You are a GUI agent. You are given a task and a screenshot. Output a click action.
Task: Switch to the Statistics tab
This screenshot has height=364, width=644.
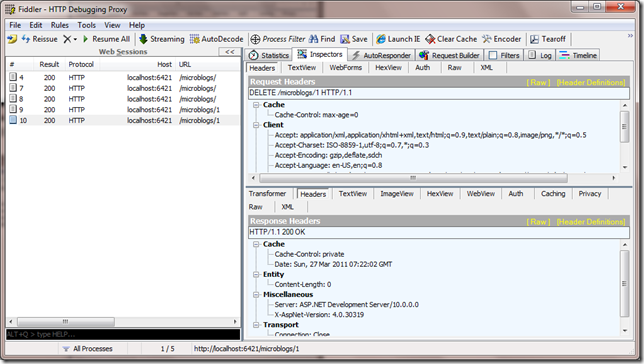click(x=269, y=55)
